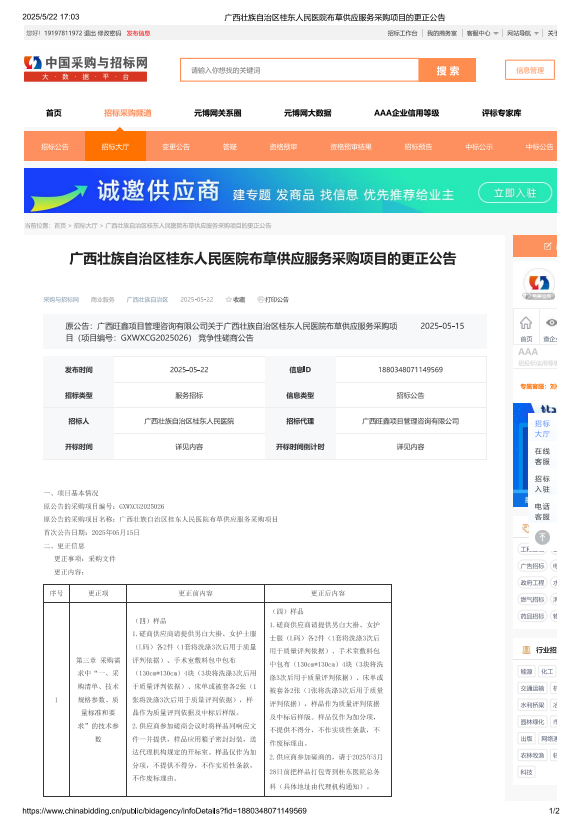Click the 广西壮族自治区 region link
Viewport: 583px width, 825px height.
[147, 299]
